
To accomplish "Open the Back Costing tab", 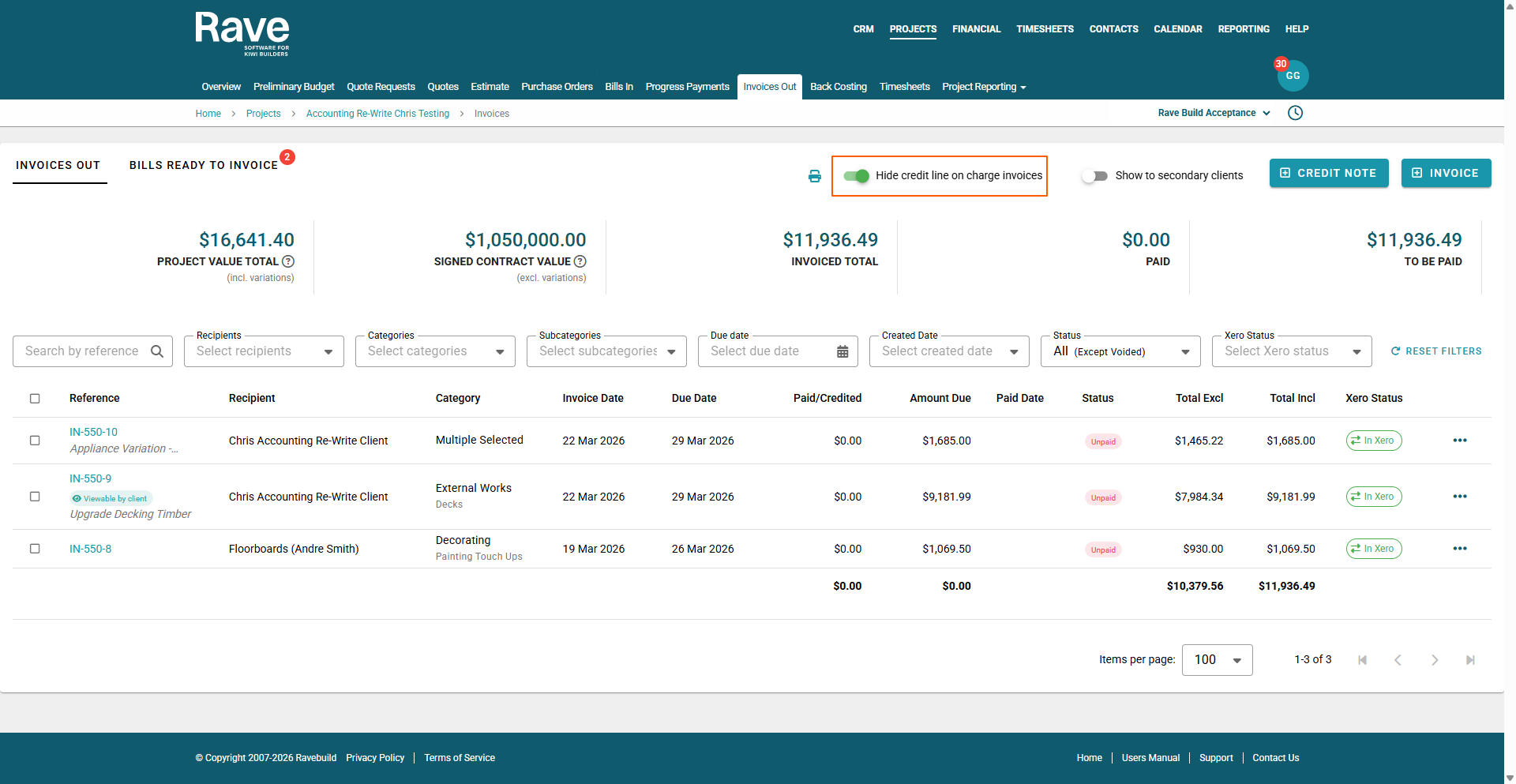I will [x=838, y=87].
